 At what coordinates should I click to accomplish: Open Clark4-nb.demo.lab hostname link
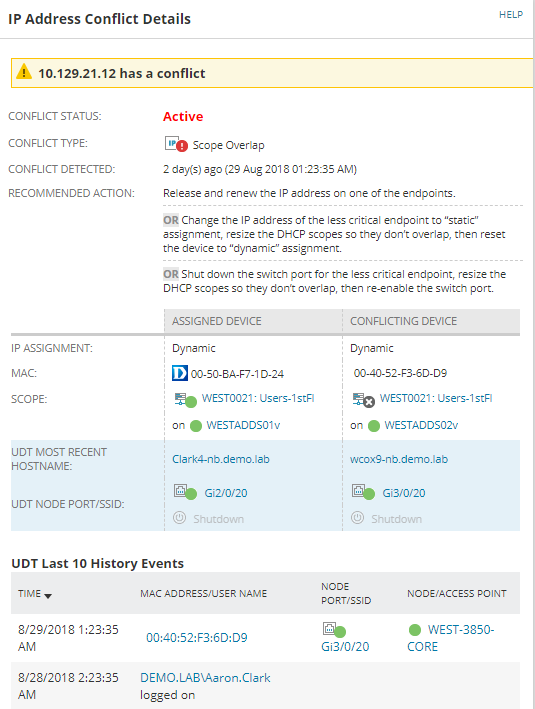pyautogui.click(x=221, y=459)
